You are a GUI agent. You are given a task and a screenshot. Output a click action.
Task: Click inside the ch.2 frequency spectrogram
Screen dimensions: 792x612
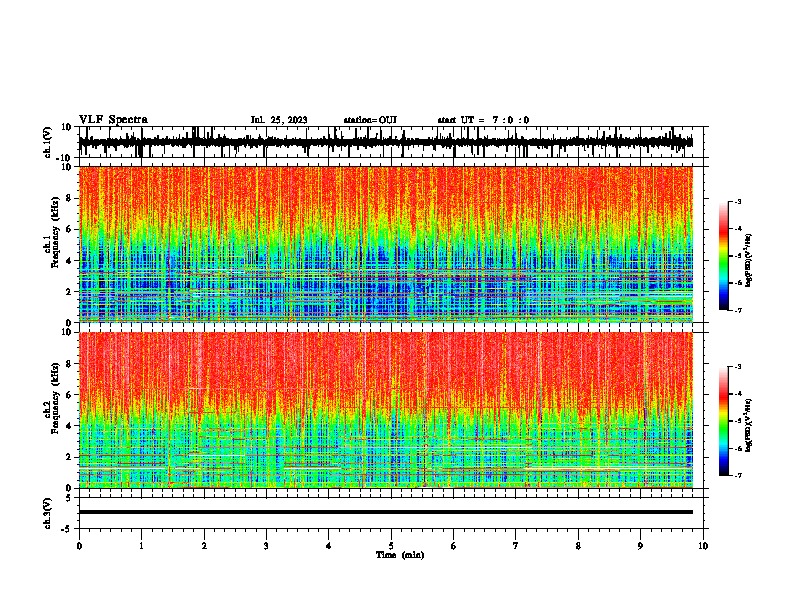coord(386,410)
